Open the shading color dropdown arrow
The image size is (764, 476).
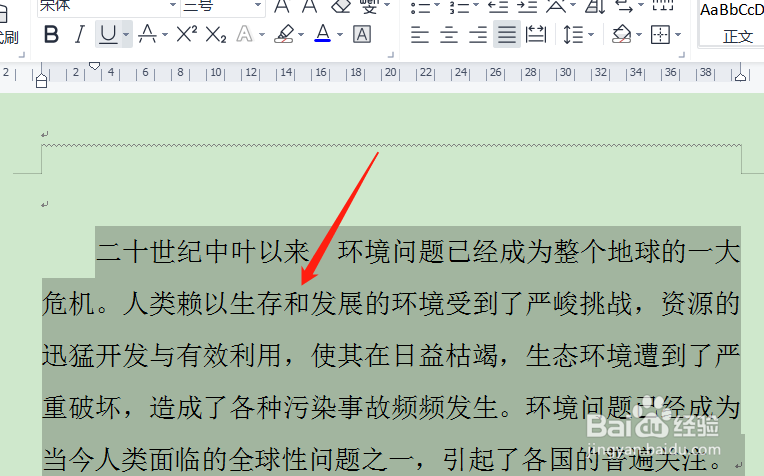click(639, 35)
